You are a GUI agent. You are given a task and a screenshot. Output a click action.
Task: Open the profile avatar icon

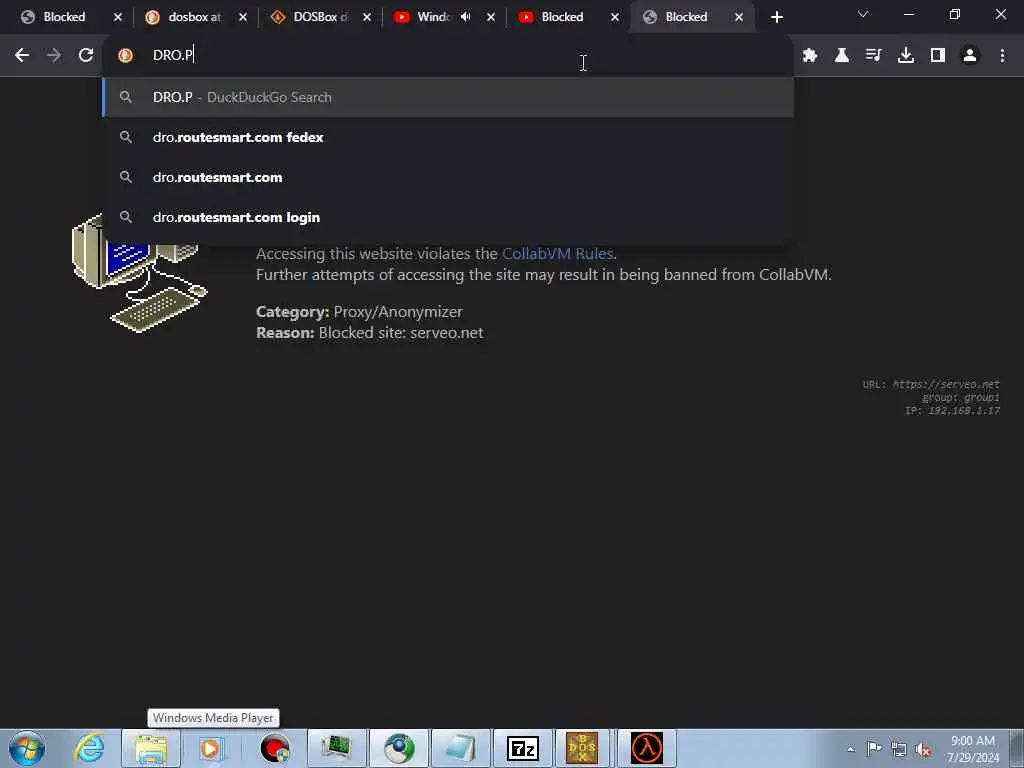[970, 56]
